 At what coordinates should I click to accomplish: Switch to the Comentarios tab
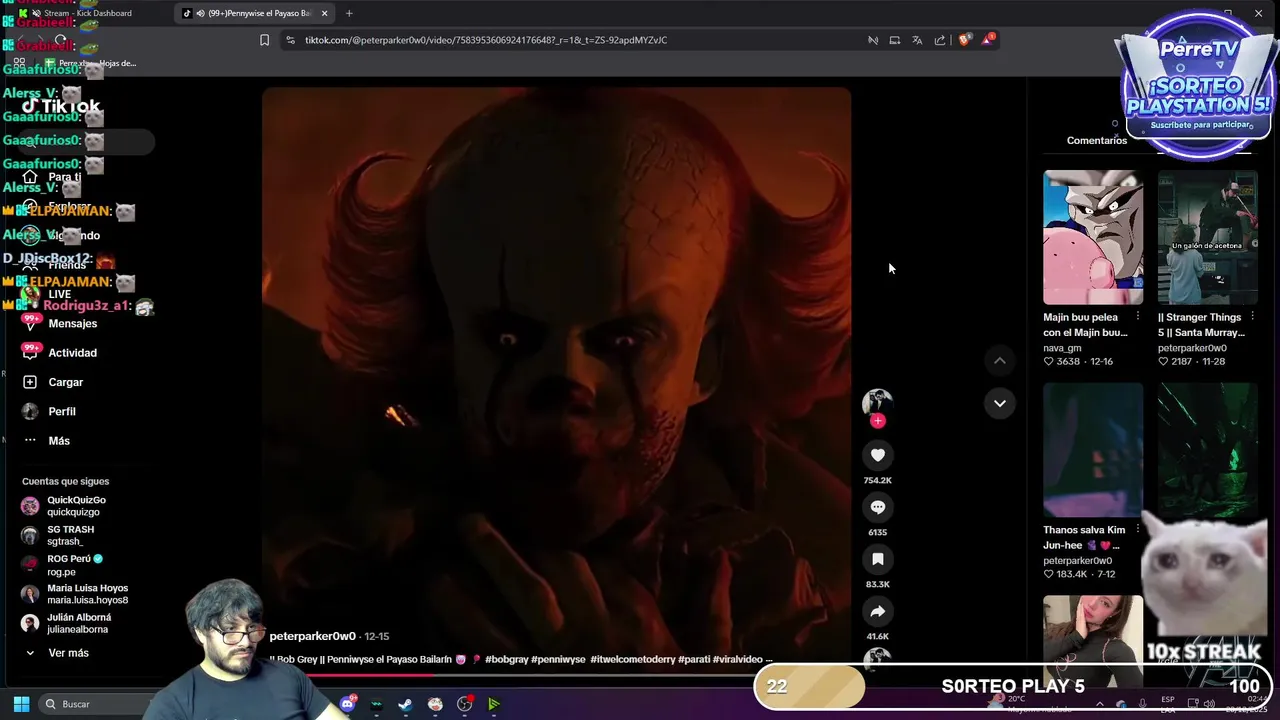1096,141
